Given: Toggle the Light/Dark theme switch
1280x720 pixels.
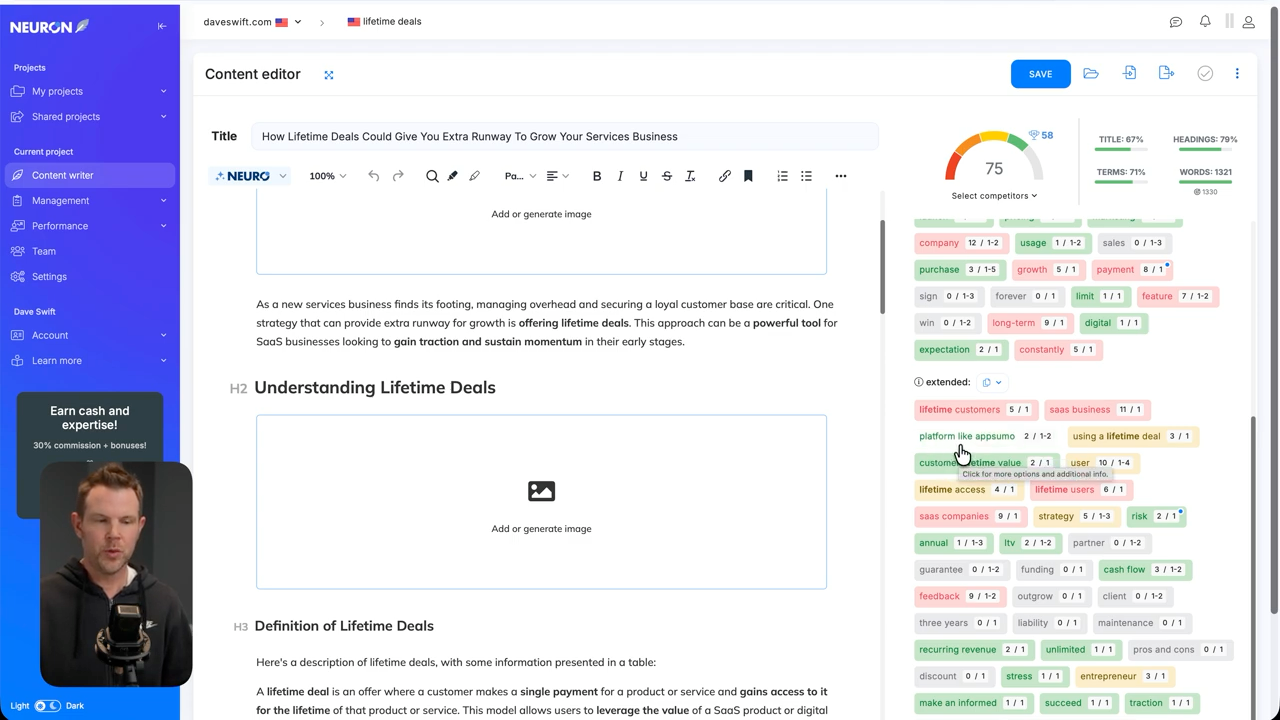Looking at the screenshot, I should (x=47, y=706).
